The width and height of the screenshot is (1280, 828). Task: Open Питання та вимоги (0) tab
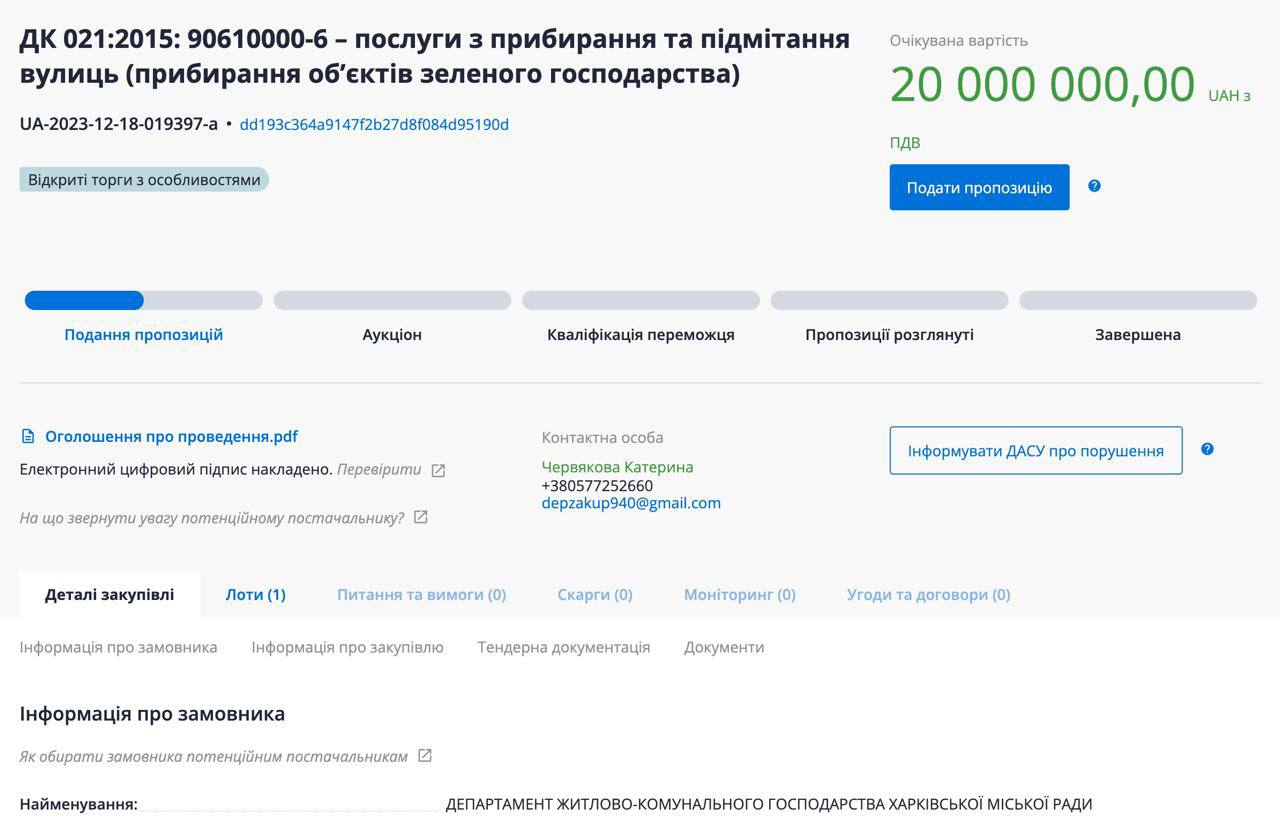pyautogui.click(x=421, y=595)
